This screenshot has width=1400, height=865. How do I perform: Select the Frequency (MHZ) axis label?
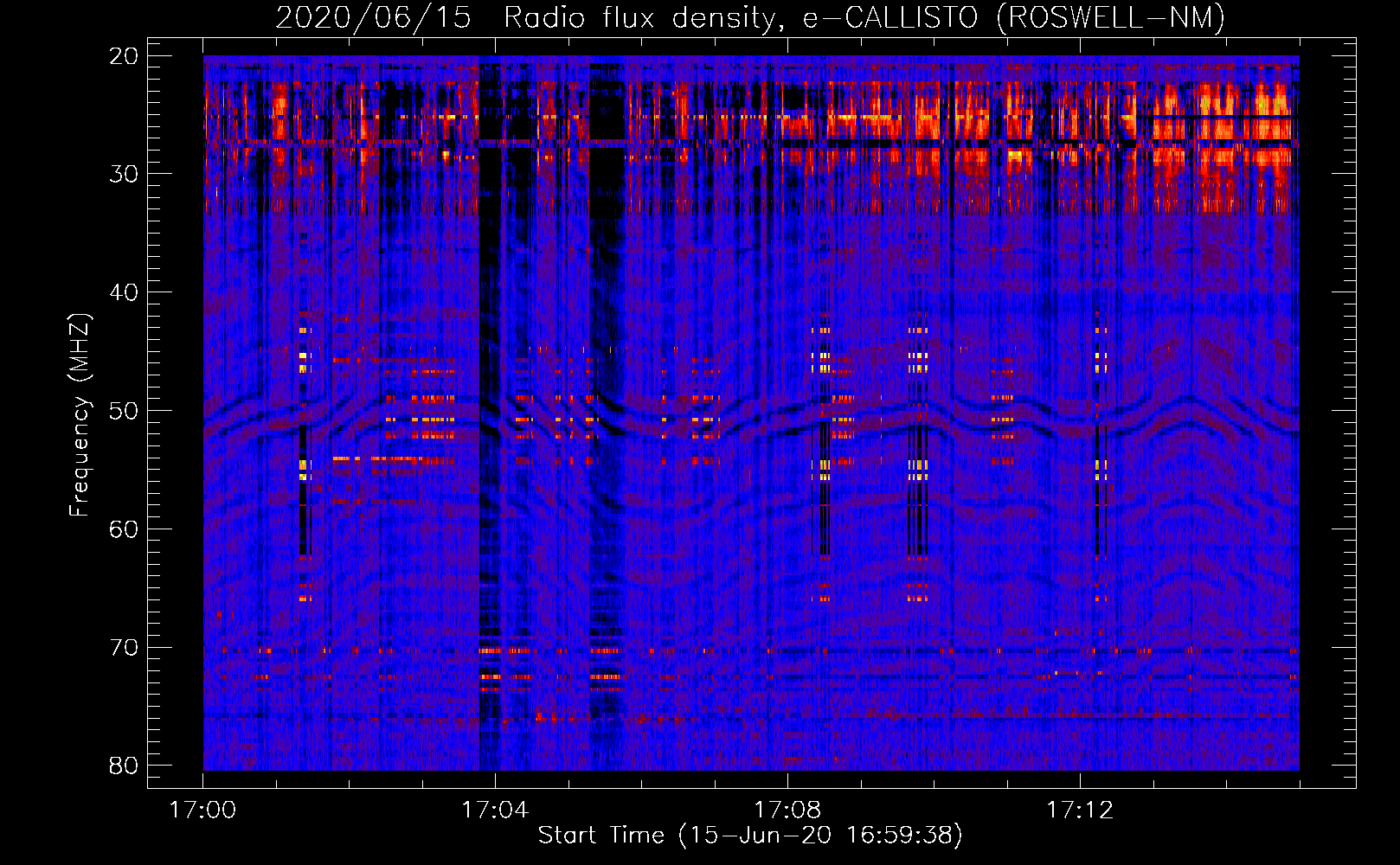pos(80,415)
